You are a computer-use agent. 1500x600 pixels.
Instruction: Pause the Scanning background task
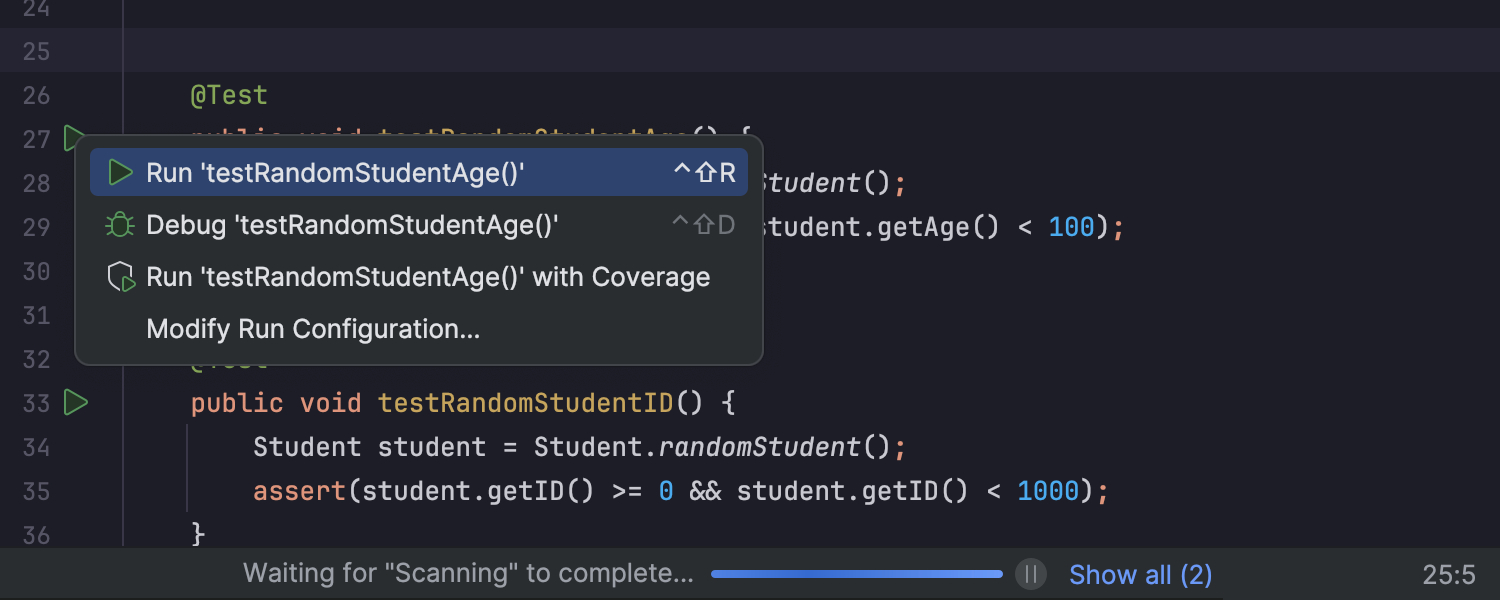[1030, 574]
